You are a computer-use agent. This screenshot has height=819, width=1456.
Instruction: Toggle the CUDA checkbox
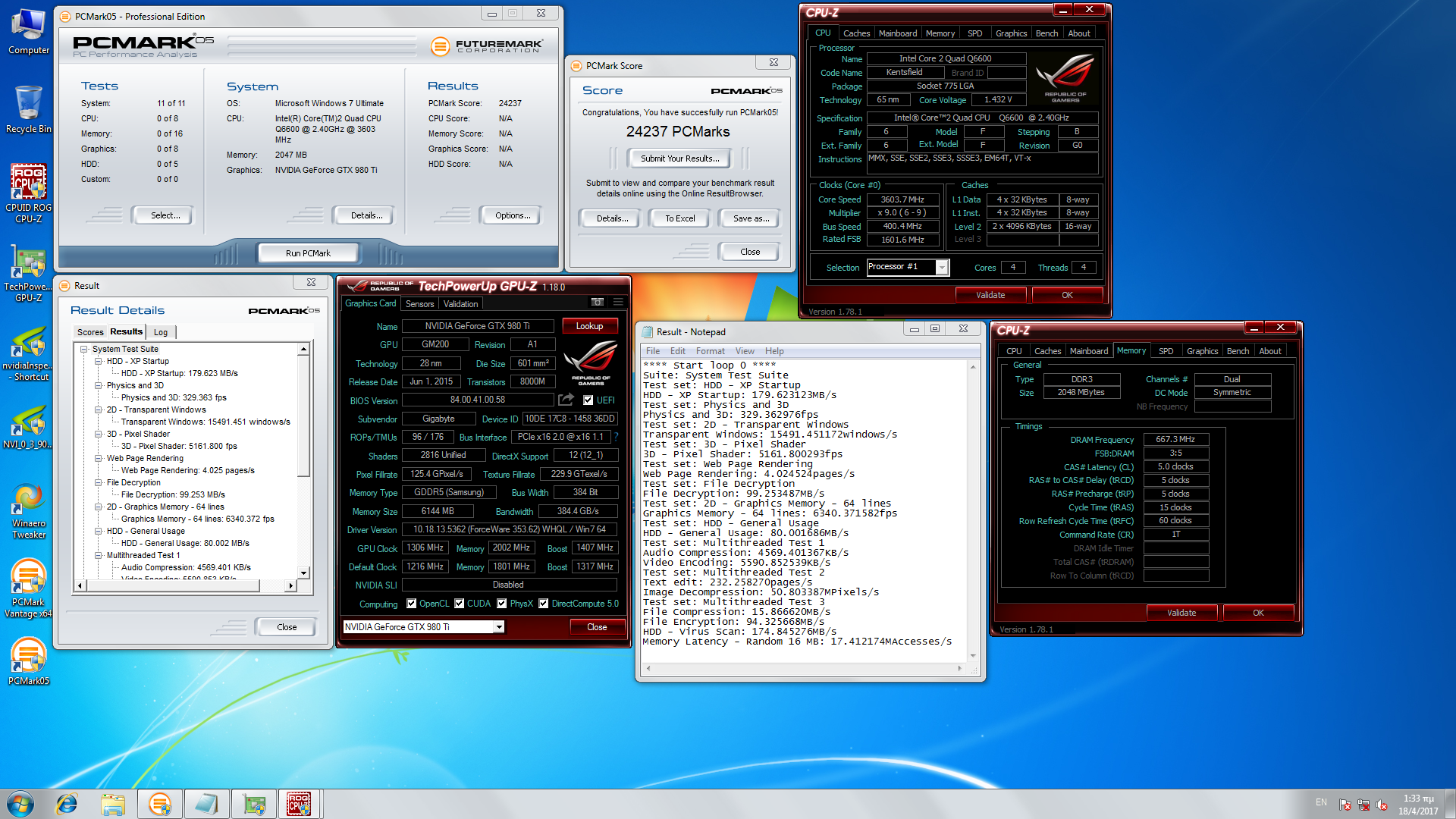(x=460, y=604)
